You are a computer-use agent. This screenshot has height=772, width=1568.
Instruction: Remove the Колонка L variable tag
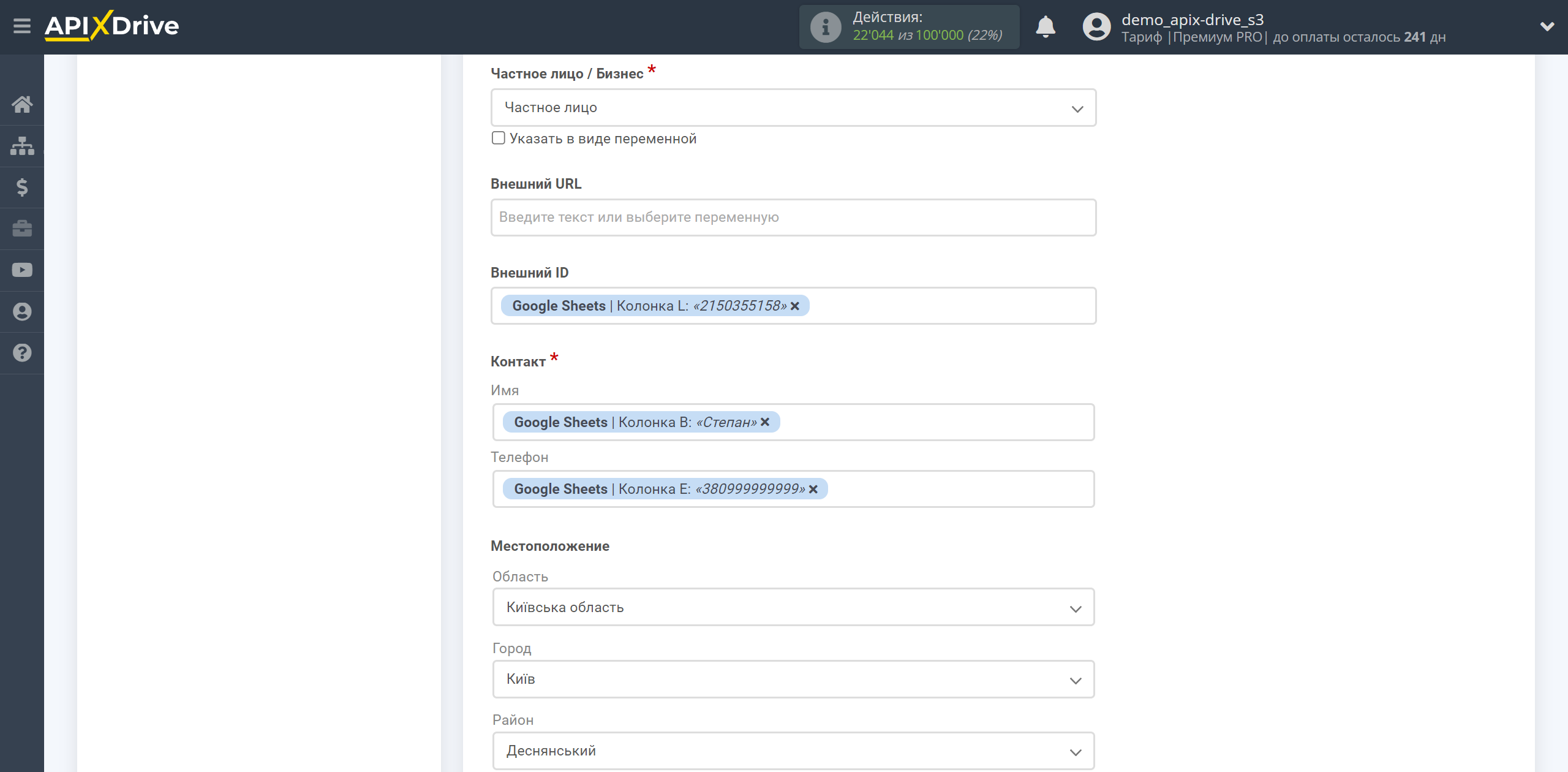(795, 306)
